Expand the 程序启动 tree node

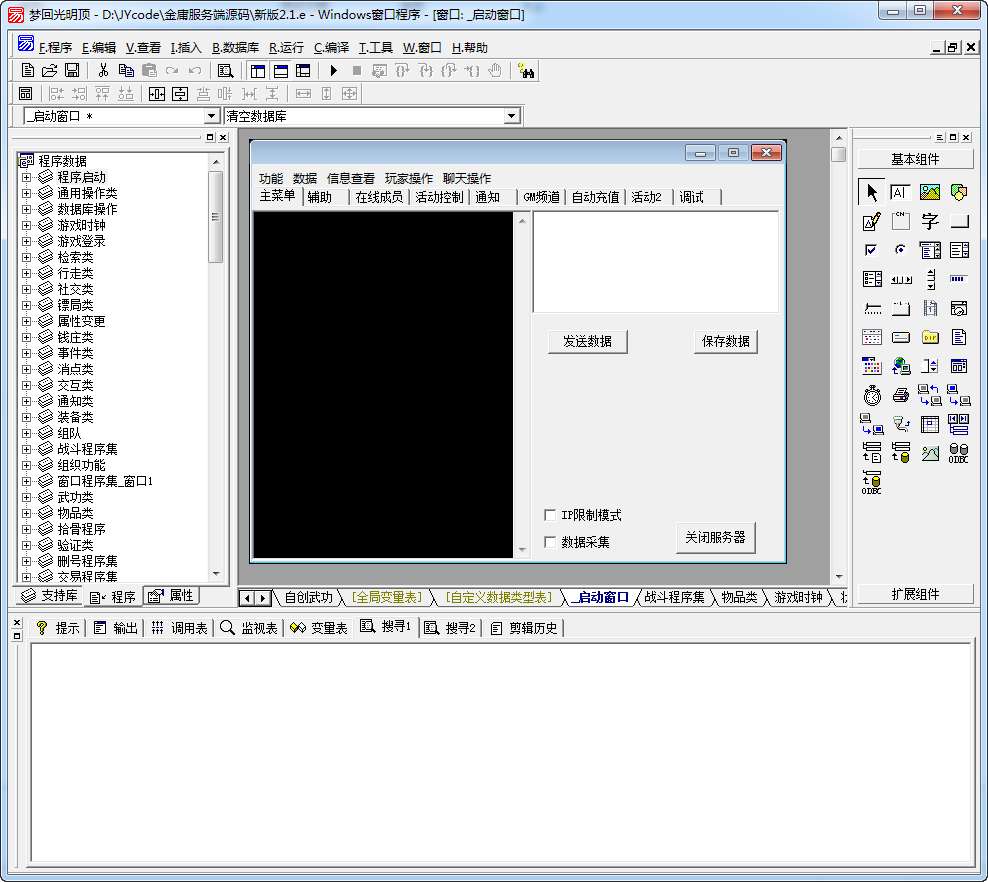27,177
